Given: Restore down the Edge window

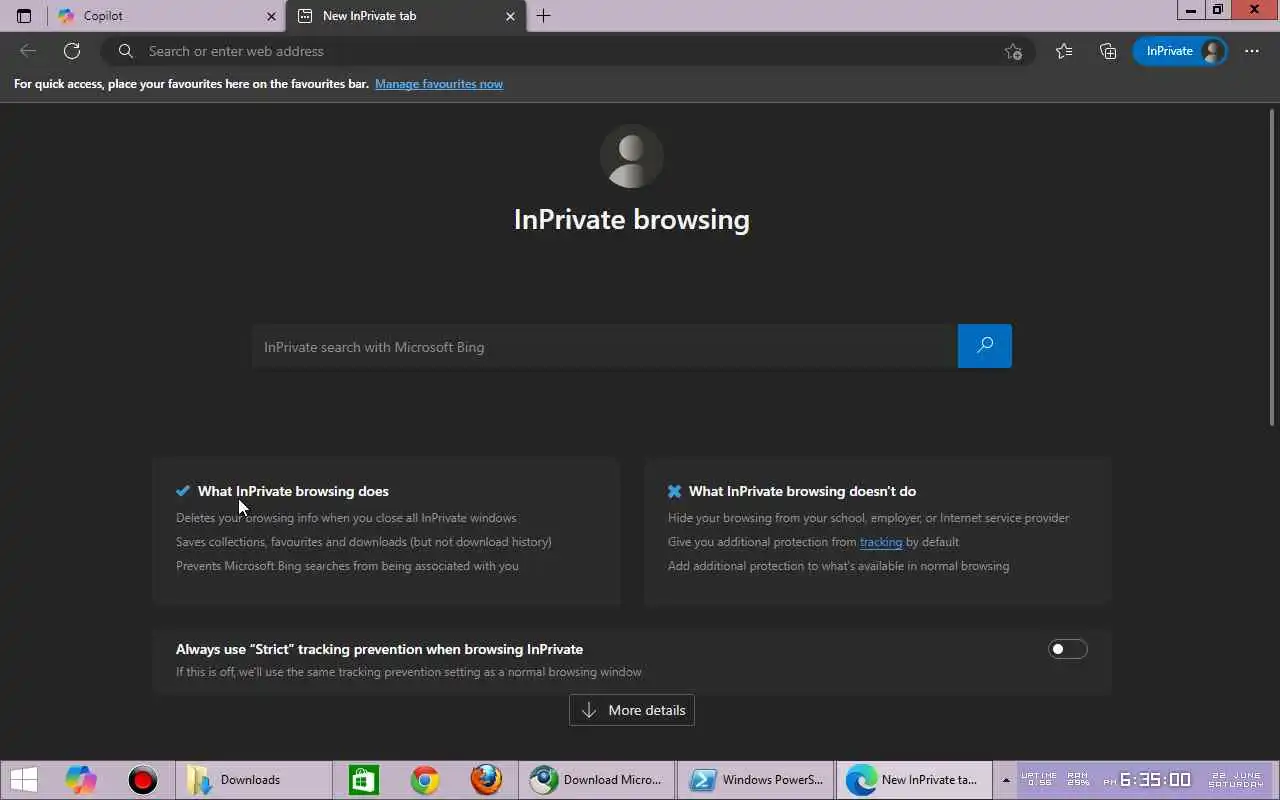Looking at the screenshot, I should pos(1217,10).
